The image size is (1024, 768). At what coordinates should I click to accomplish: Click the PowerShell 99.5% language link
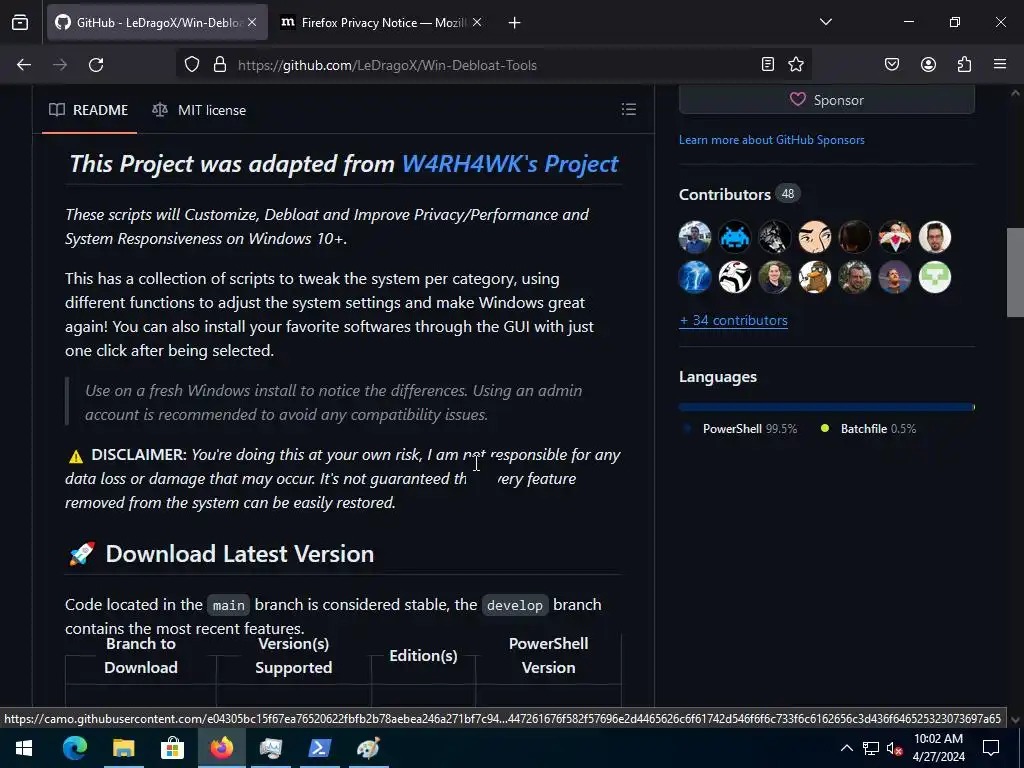(x=740, y=428)
